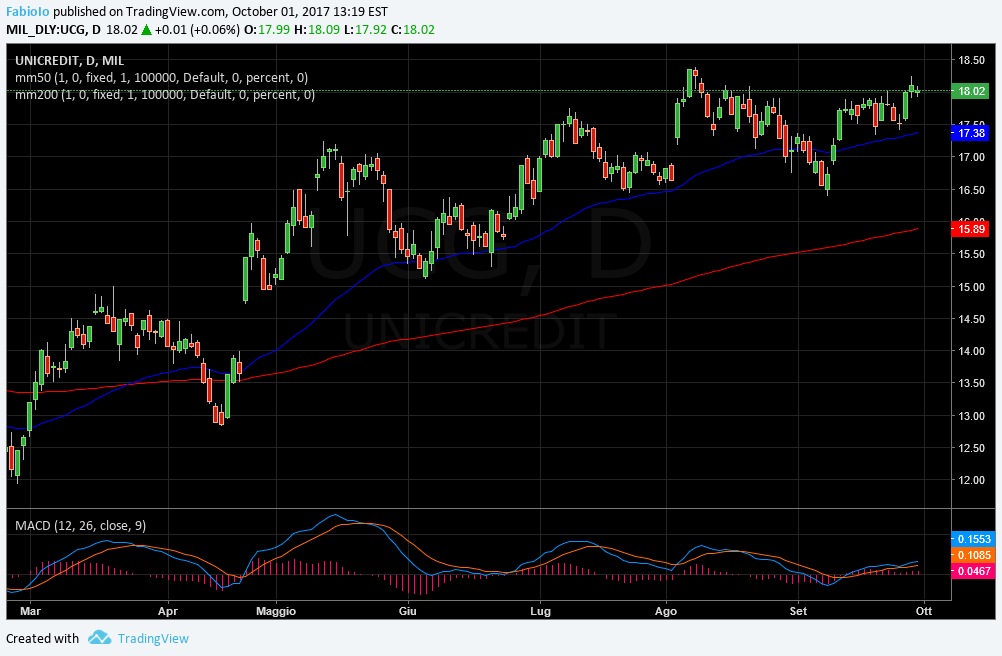Image resolution: width=1002 pixels, height=656 pixels.
Task: Click the orange 0.1085 signal value tag
Action: (x=973, y=556)
